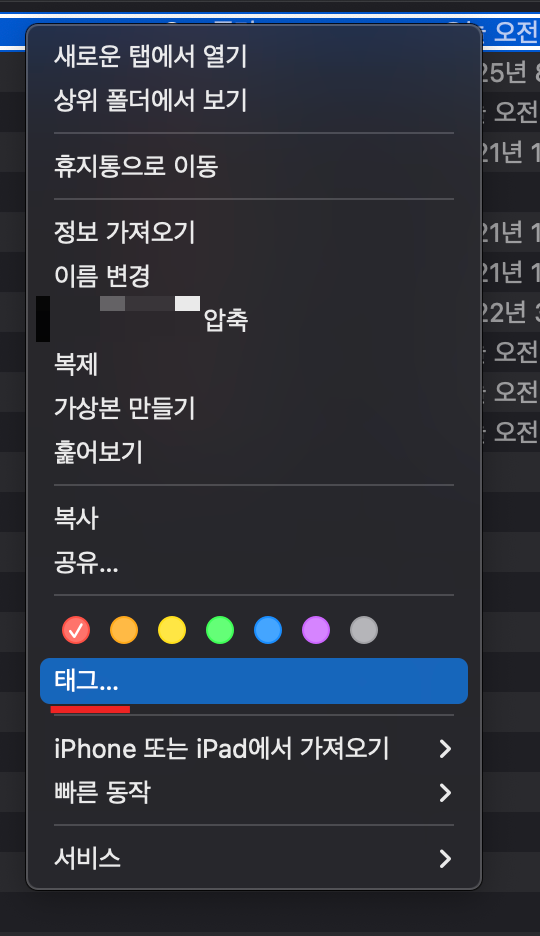Expand the 빠른 동작 submenu arrow
The height and width of the screenshot is (936, 540).
[x=445, y=793]
